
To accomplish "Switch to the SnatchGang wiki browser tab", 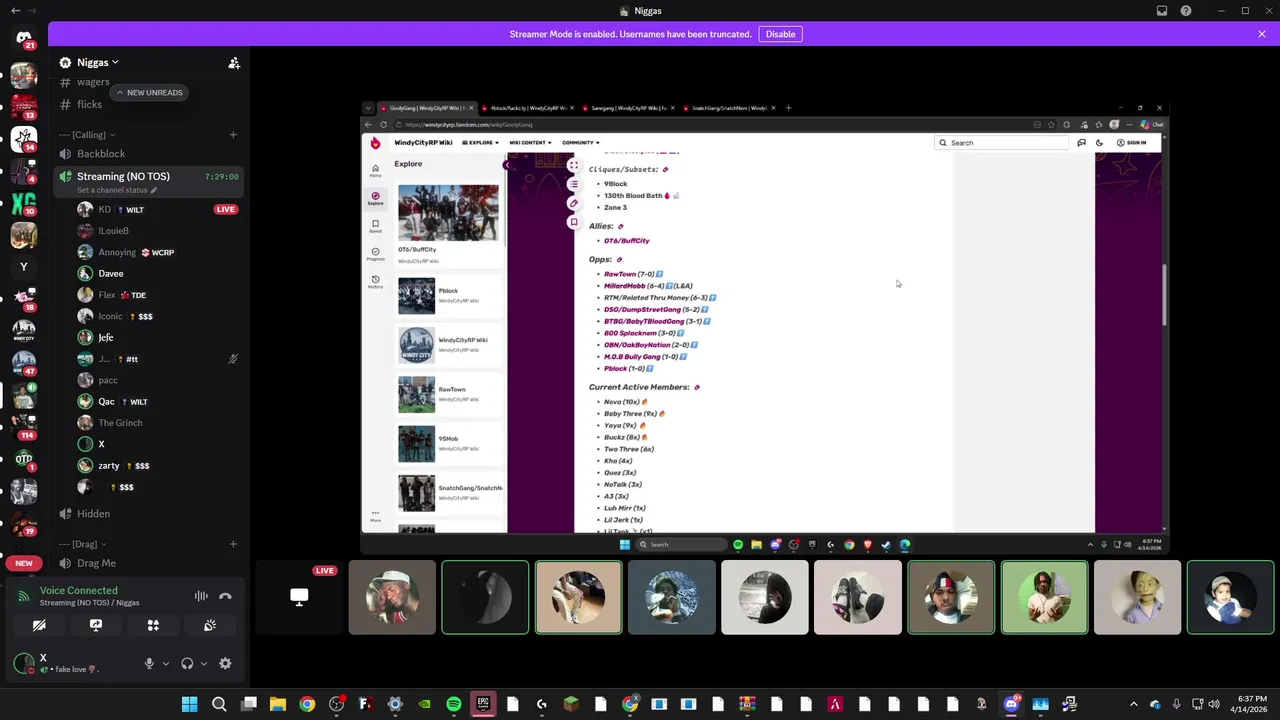I will [729, 108].
